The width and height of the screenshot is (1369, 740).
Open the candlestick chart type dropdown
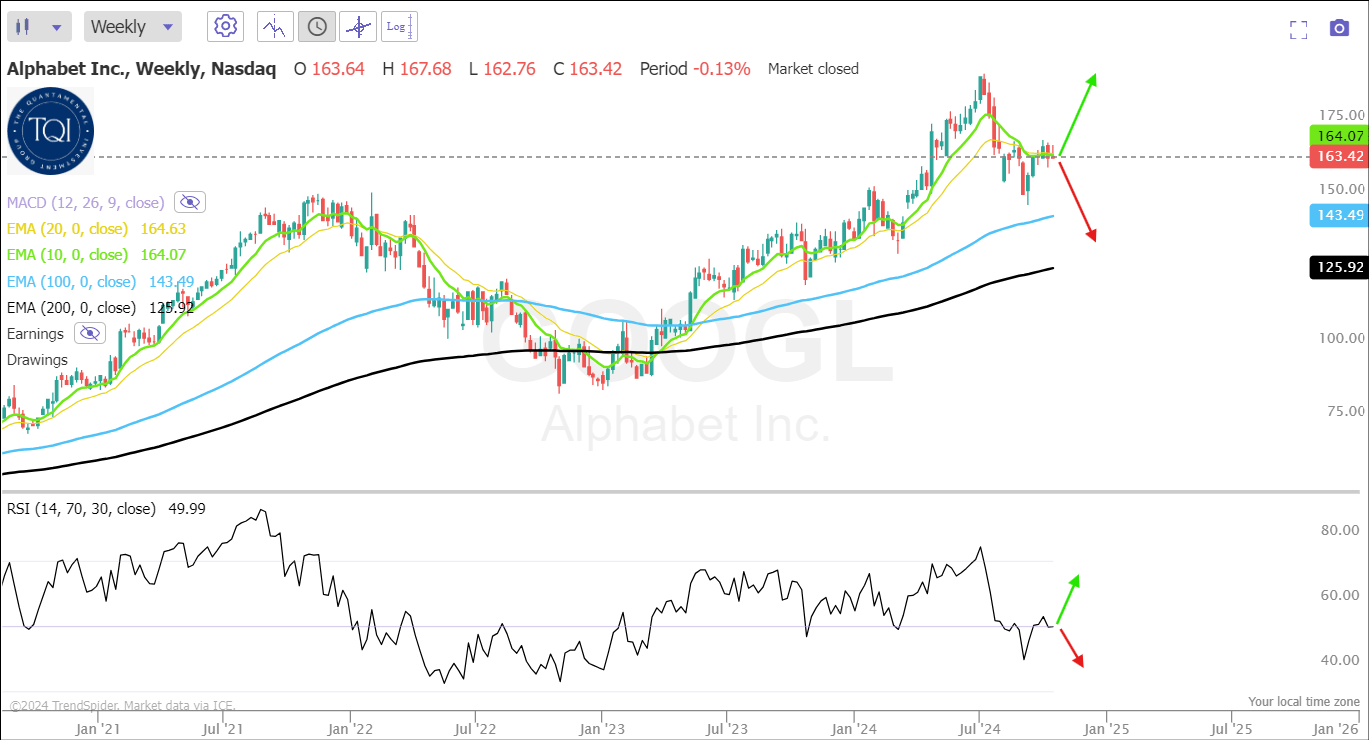point(40,27)
